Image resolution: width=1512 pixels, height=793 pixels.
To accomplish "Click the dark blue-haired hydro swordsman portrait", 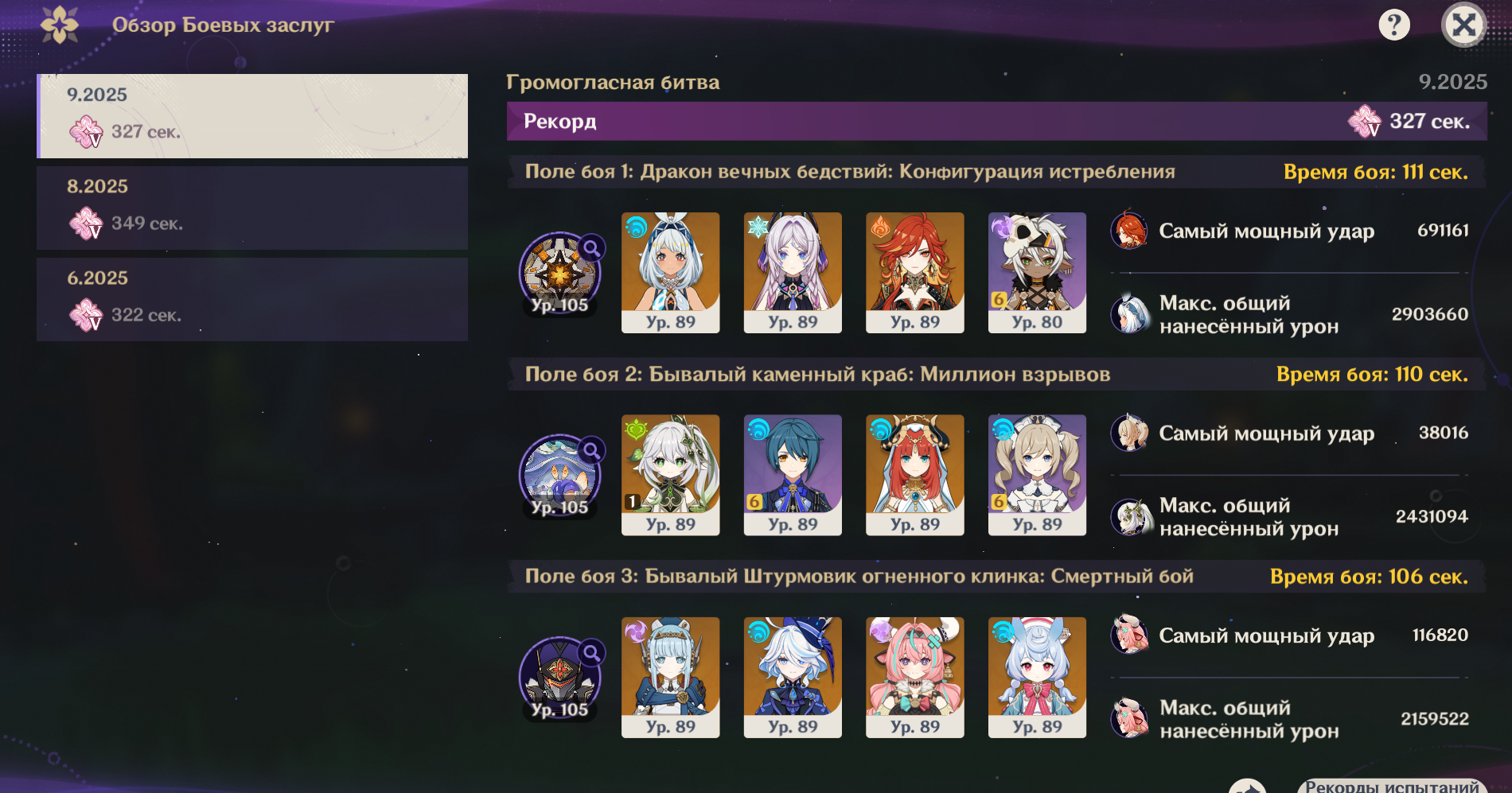I will coord(793,475).
